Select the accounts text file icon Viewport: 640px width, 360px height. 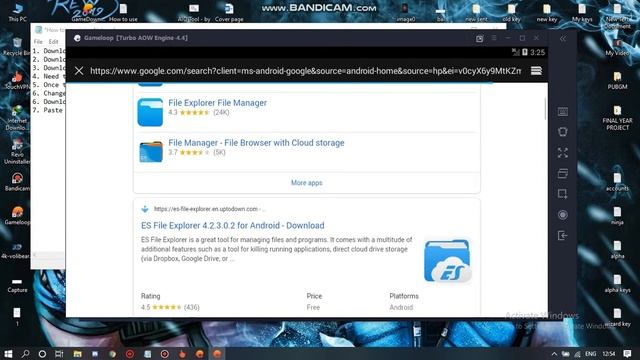coord(617,182)
